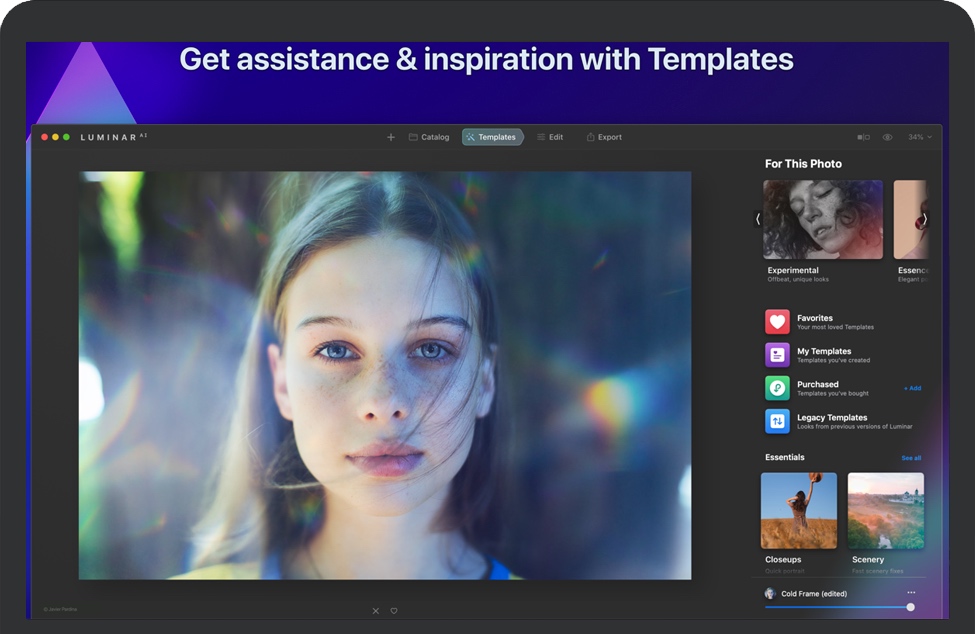Open Favorites via the red heart icon
Screen dimensions: 975x634
(x=777, y=322)
